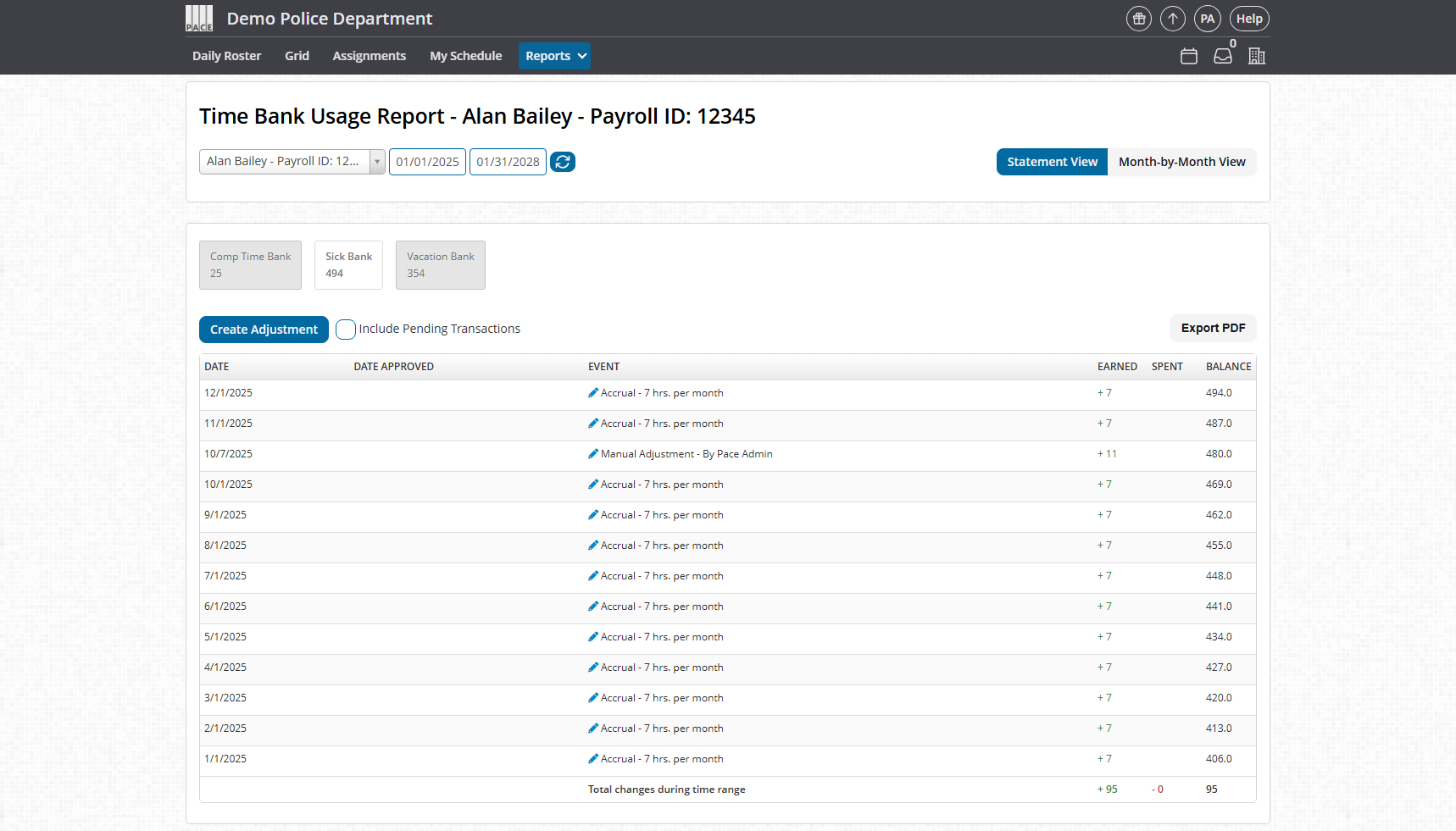Click the up-arrow circle icon
This screenshot has height=831, width=1456.
tap(1172, 19)
